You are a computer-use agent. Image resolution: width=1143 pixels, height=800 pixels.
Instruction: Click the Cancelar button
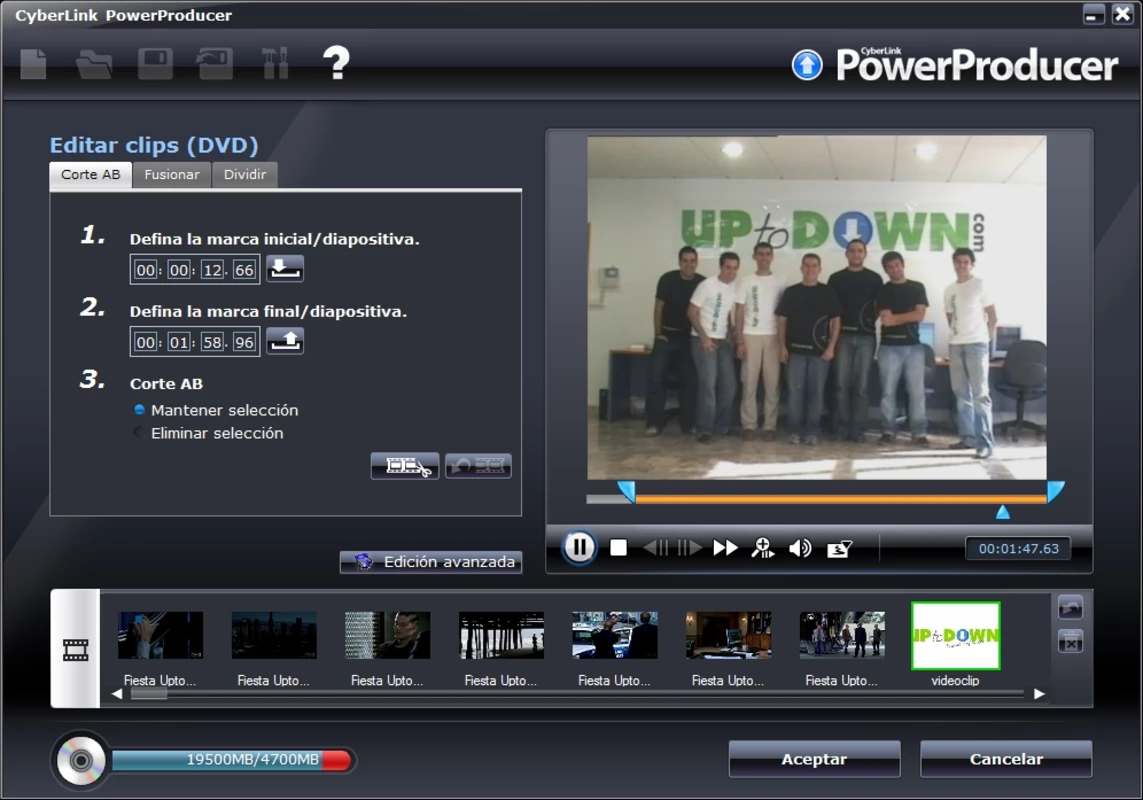coord(1006,759)
